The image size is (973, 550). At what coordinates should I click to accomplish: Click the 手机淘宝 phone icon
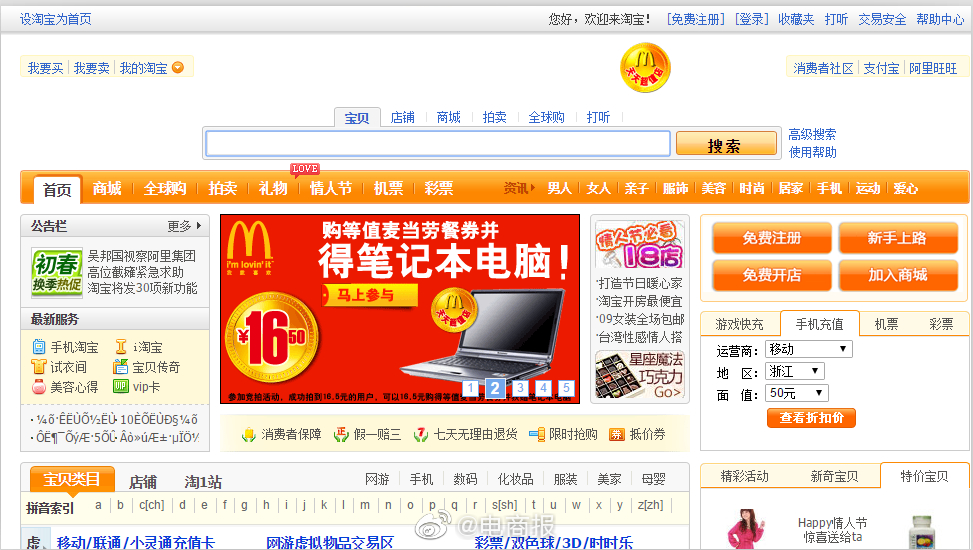tap(38, 347)
